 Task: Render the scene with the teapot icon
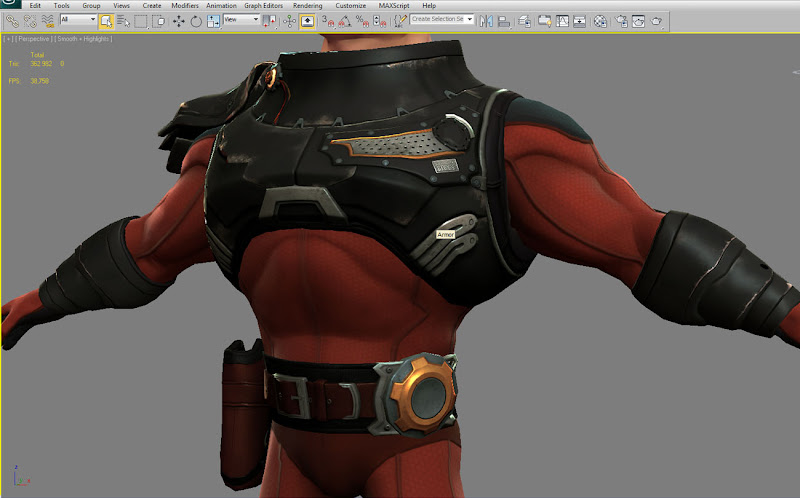tap(656, 20)
